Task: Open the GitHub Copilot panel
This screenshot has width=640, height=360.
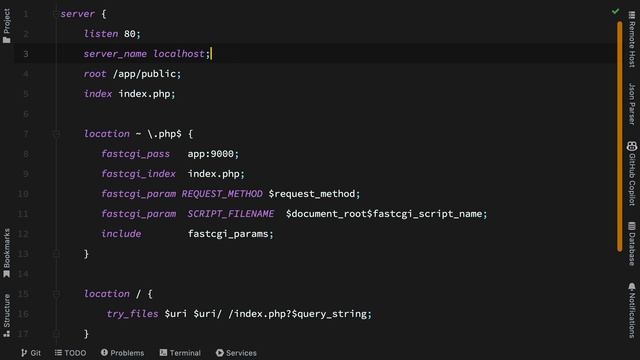Action: tap(632, 173)
